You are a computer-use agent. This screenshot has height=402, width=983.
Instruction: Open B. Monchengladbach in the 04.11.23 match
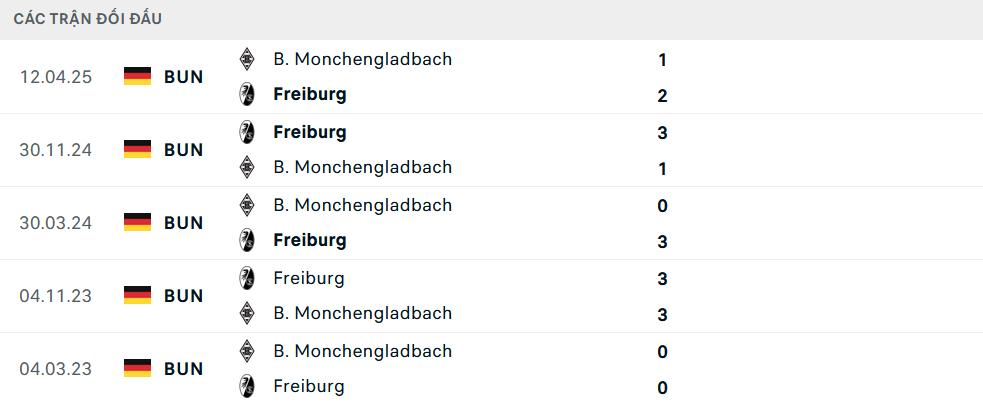(362, 313)
